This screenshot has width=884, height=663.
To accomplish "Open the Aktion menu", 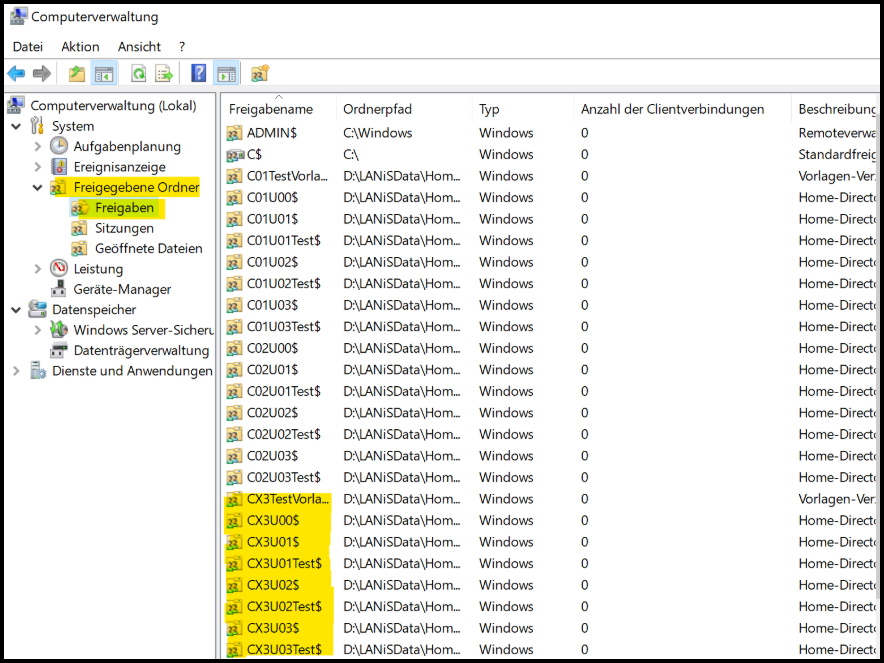I will point(80,46).
